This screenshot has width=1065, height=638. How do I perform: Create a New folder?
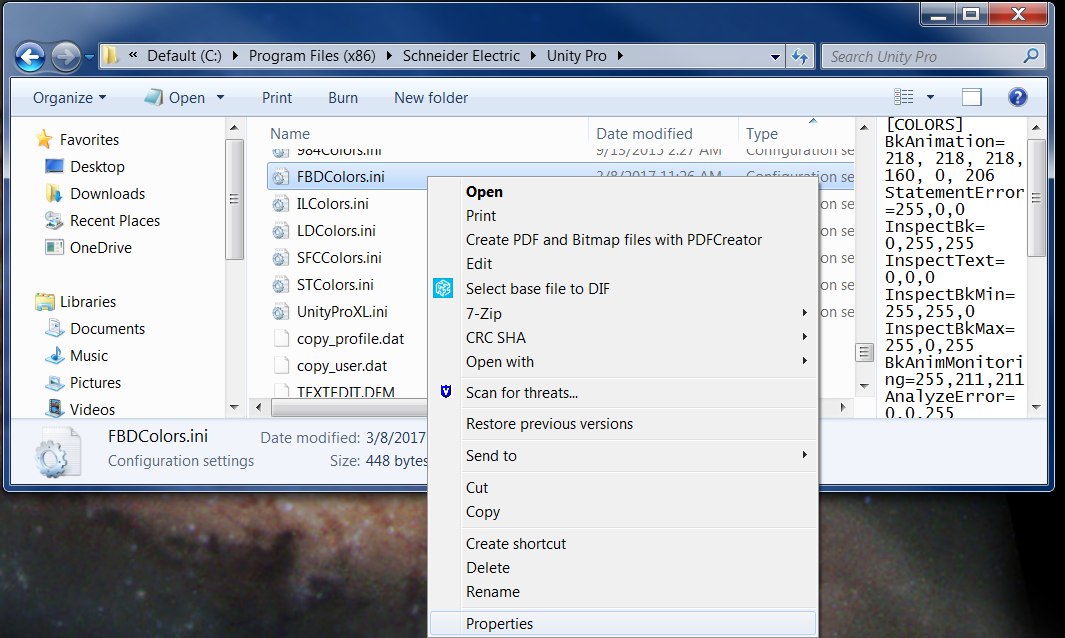click(431, 98)
